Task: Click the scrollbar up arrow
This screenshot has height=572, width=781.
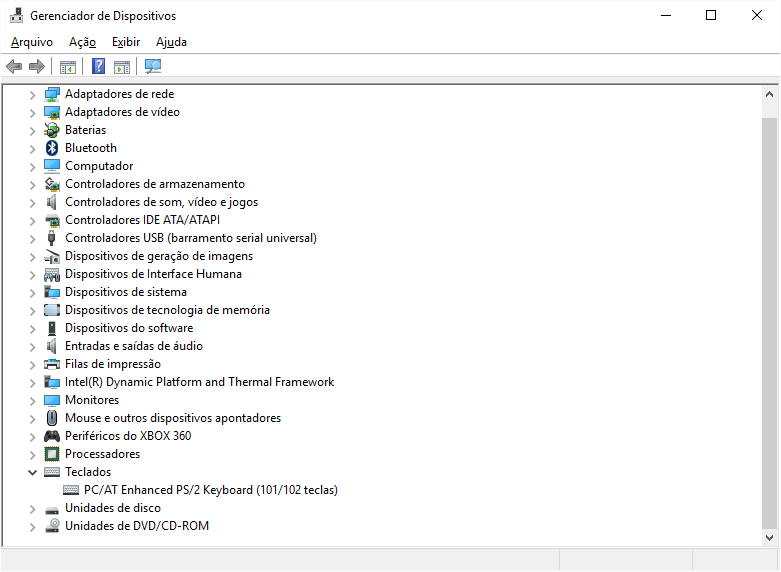Action: click(x=769, y=94)
